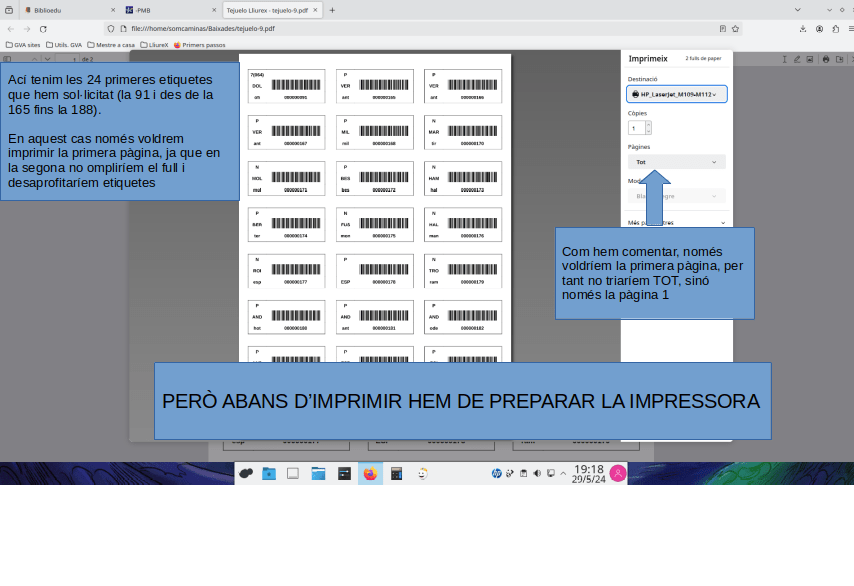Click the clock showing 19:18
Image resolution: width=854 pixels, height=586 pixels.
click(589, 474)
